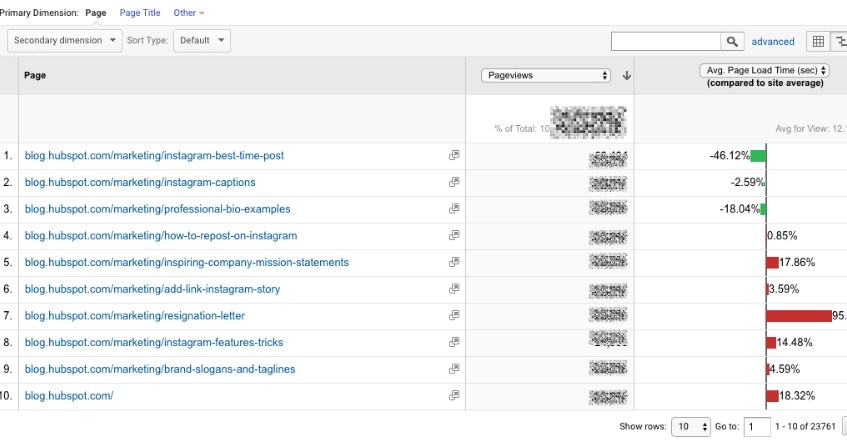
Task: Click the search magnifier icon
Action: pos(732,42)
